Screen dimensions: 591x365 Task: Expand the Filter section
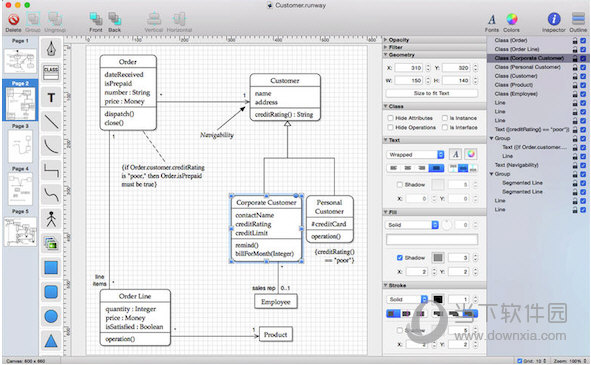point(386,47)
